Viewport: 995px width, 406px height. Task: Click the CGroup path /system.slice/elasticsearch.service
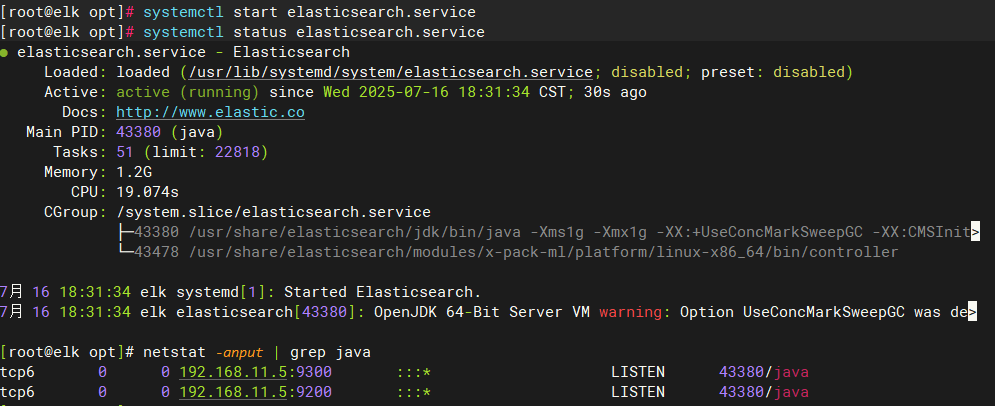[x=273, y=212]
